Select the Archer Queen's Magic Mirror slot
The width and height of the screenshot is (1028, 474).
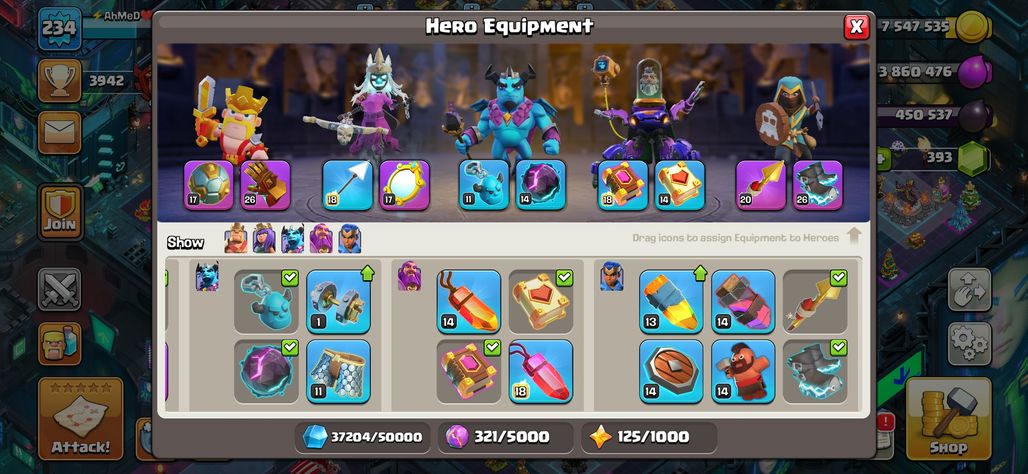pyautogui.click(x=405, y=185)
